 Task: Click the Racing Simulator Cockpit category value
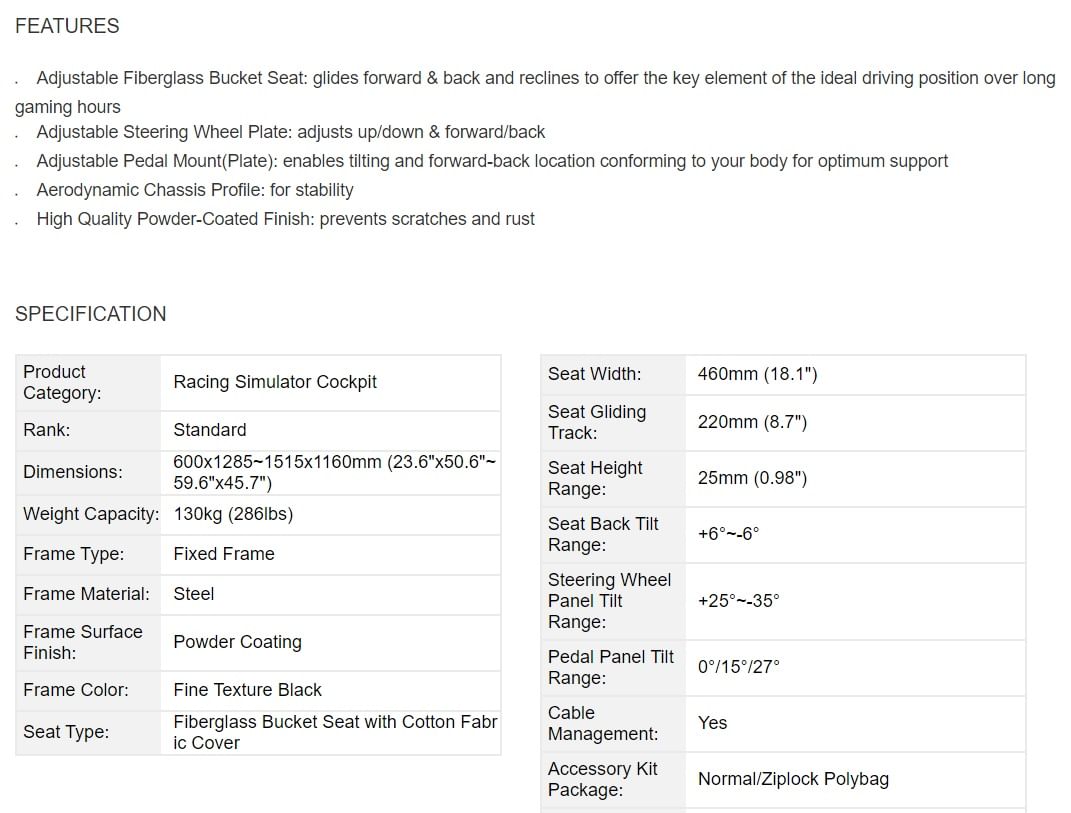(275, 382)
